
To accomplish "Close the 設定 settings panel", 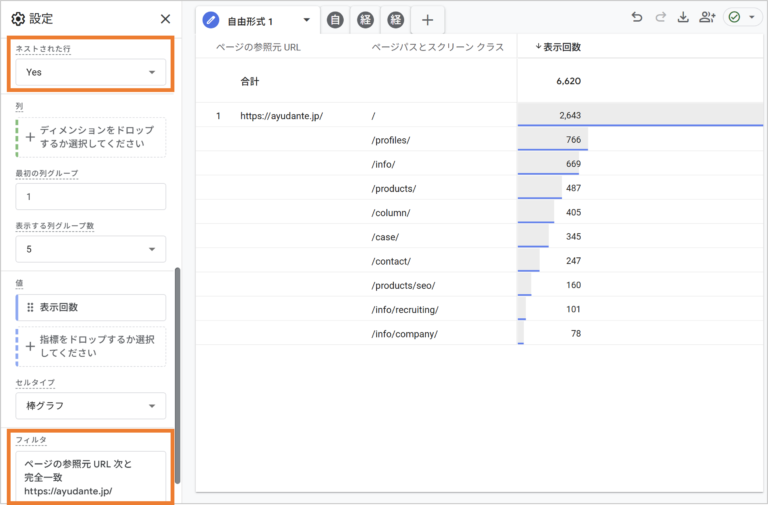I will [x=165, y=19].
